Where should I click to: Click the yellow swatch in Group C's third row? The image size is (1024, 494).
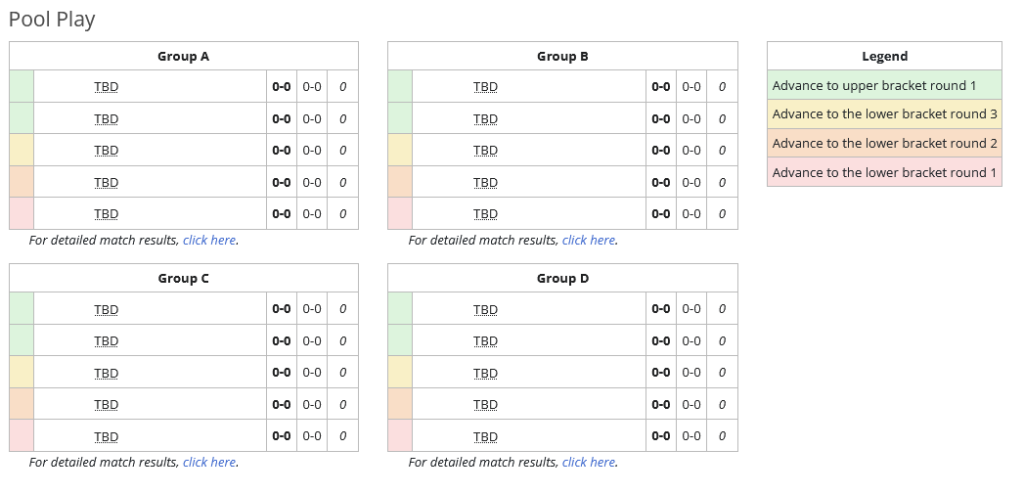21,372
